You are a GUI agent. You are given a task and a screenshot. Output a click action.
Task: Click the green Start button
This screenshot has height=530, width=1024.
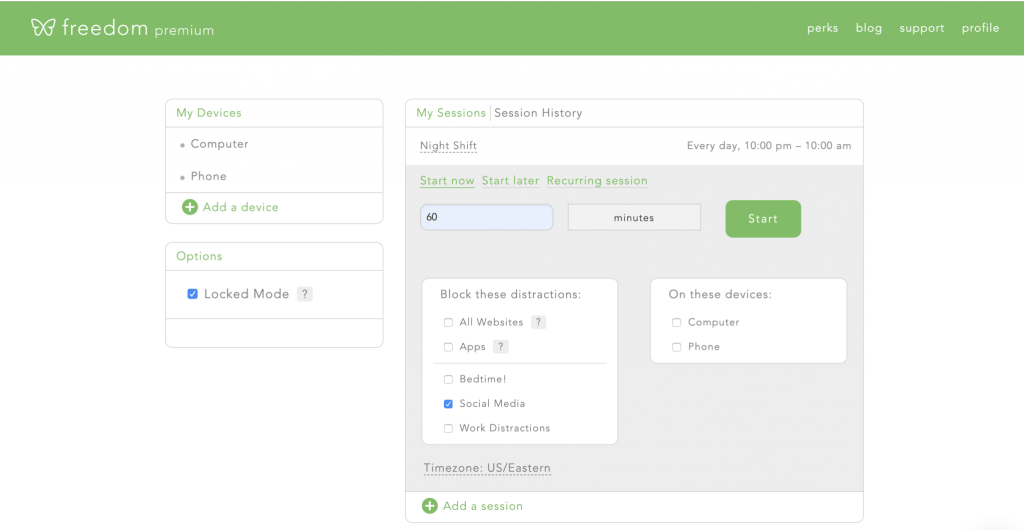[763, 219]
